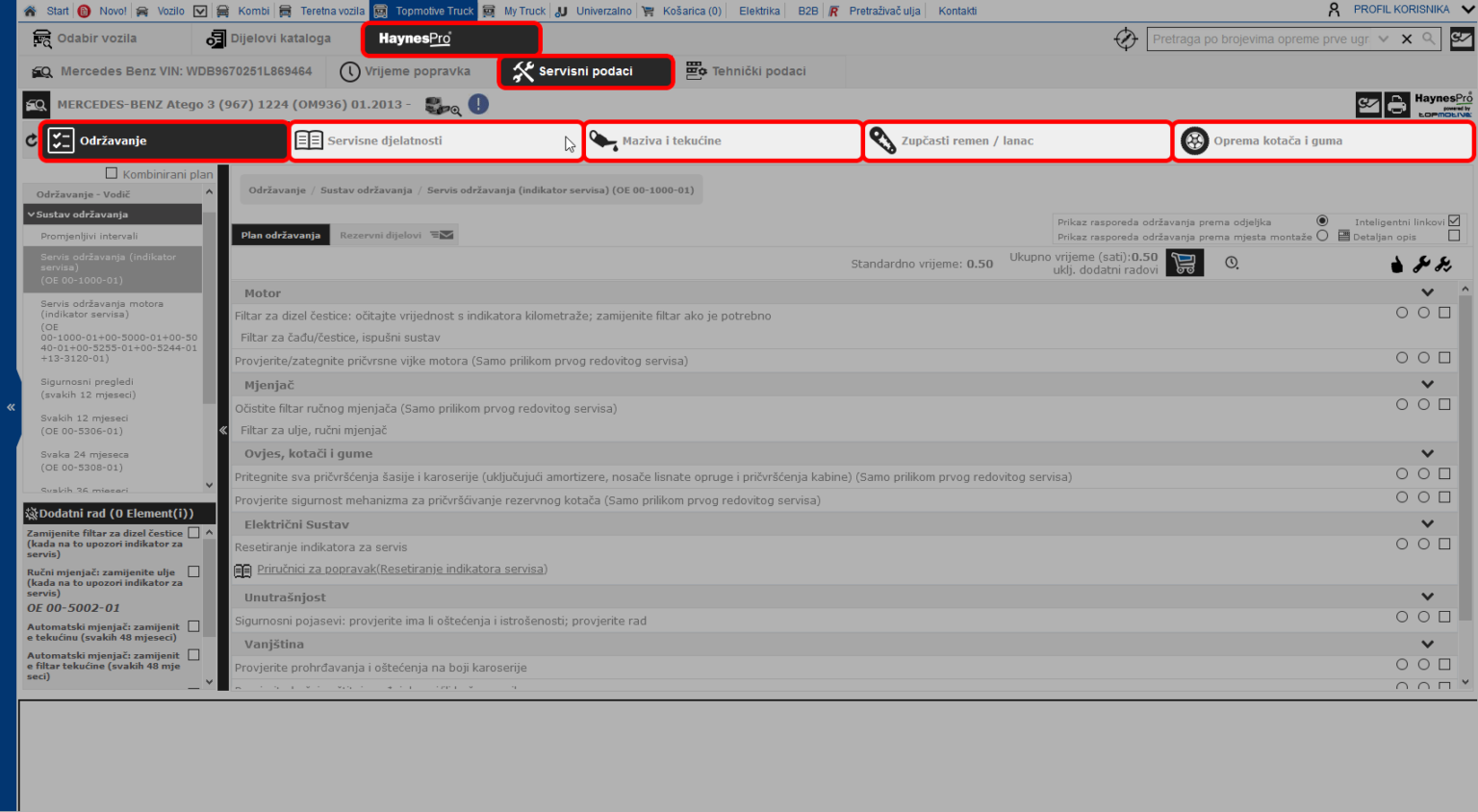Collapse the Električni Sustav section chevron
The width and height of the screenshot is (1478, 812).
point(1428,523)
